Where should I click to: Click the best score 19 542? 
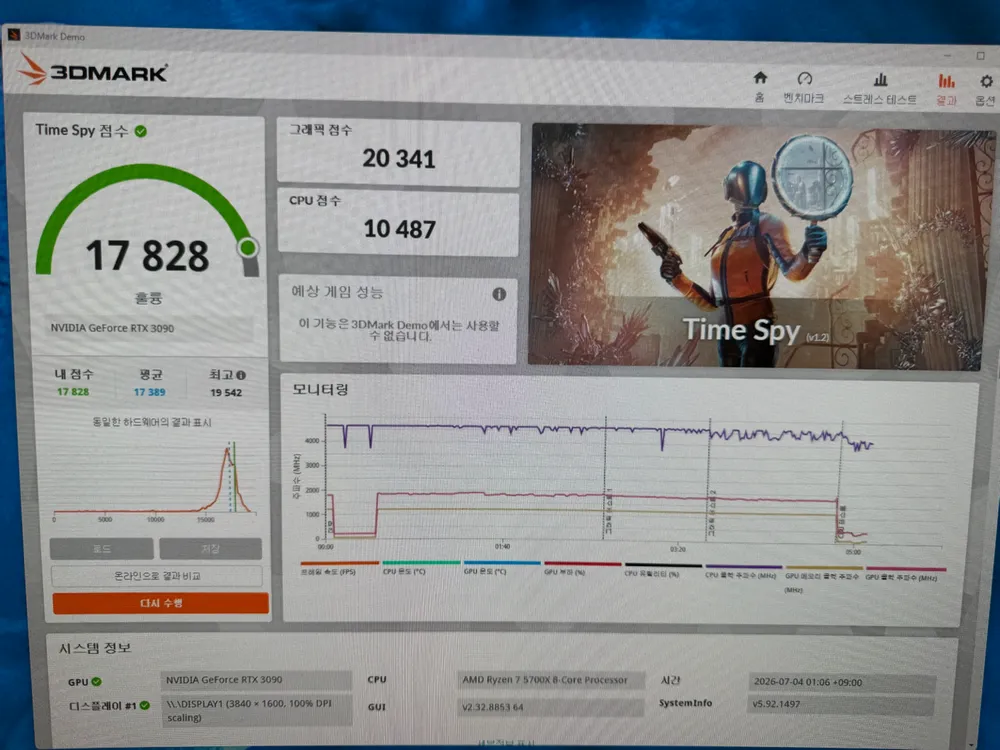[226, 393]
